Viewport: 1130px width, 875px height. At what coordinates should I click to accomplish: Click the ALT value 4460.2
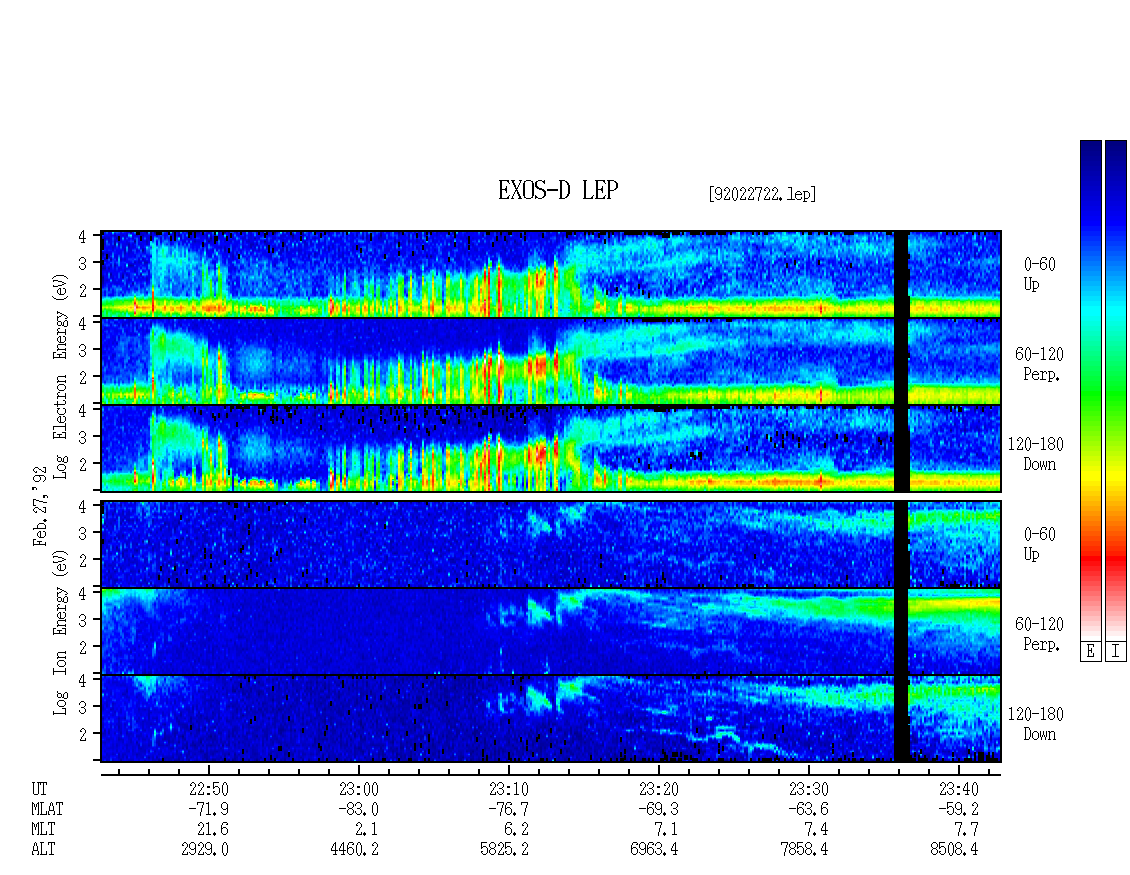[x=355, y=849]
